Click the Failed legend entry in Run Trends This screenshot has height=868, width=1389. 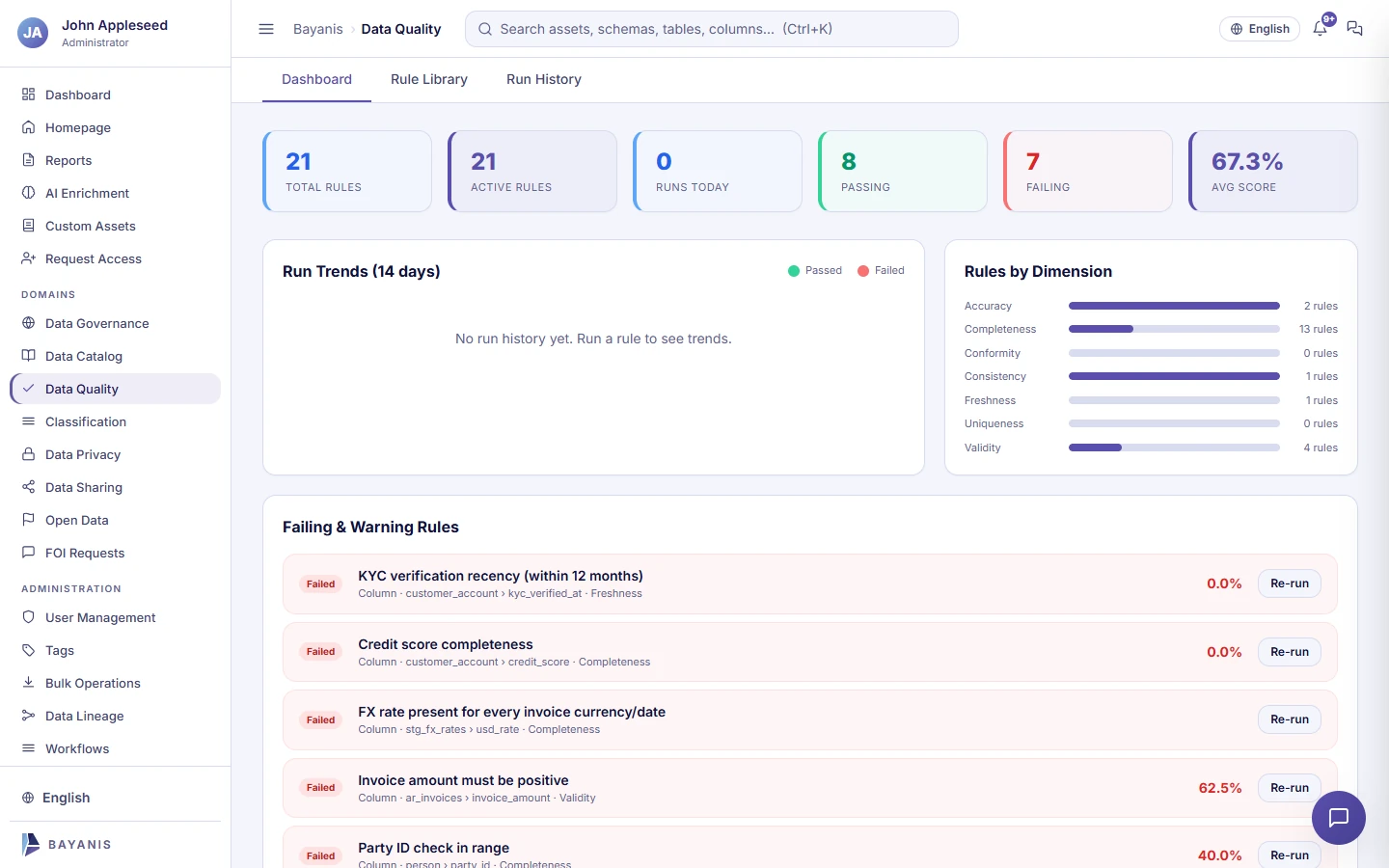[x=882, y=271]
